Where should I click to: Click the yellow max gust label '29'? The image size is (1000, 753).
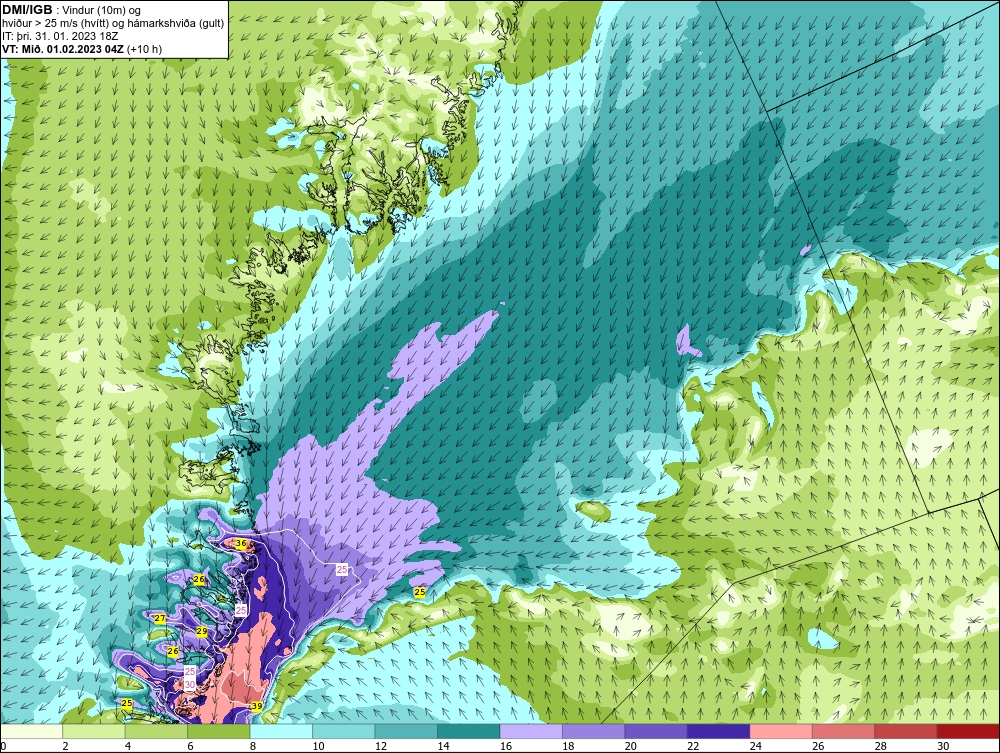click(202, 631)
